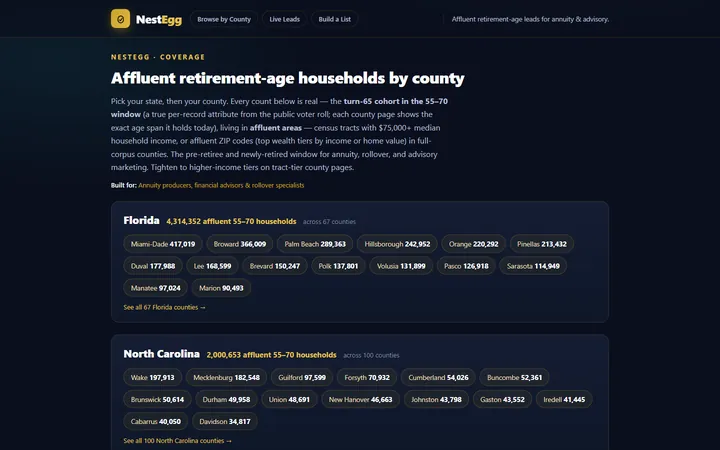The height and width of the screenshot is (450, 720).
Task: Click the NestEgg brand name
Action: pos(159,19)
